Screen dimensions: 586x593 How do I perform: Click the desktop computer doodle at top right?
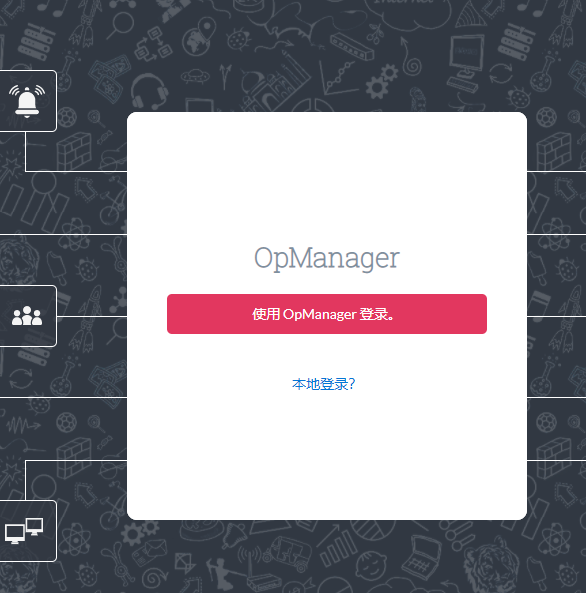(x=466, y=63)
